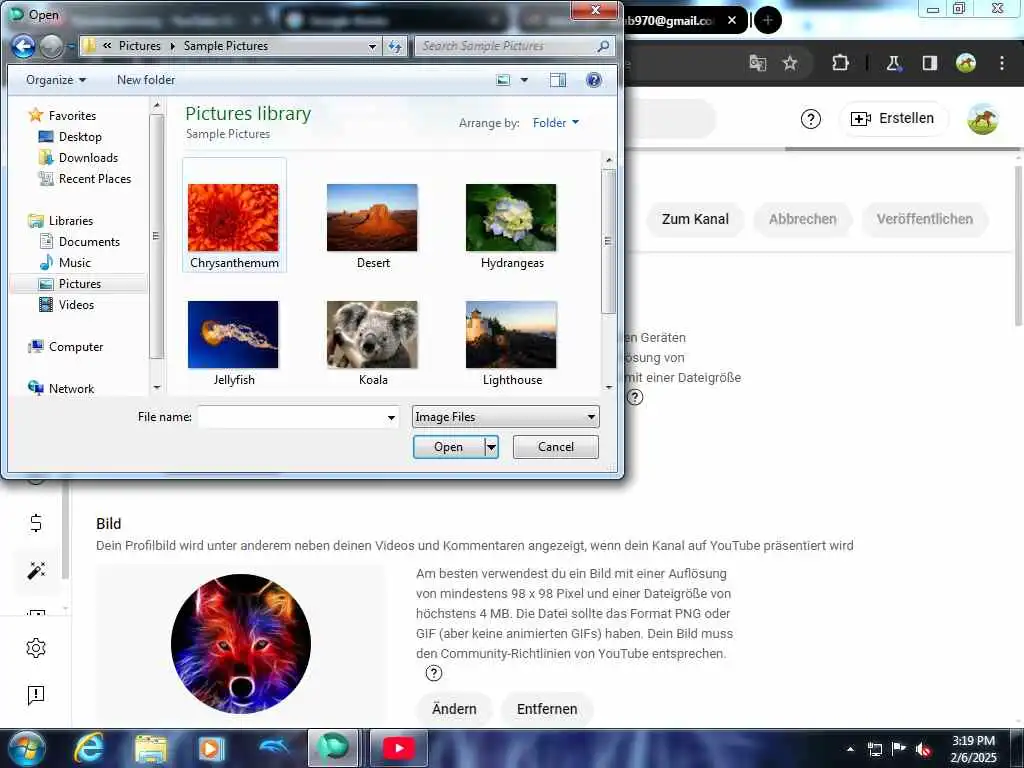The height and width of the screenshot is (768, 1024).
Task: Select the Desert picture thumbnail
Action: (x=372, y=219)
